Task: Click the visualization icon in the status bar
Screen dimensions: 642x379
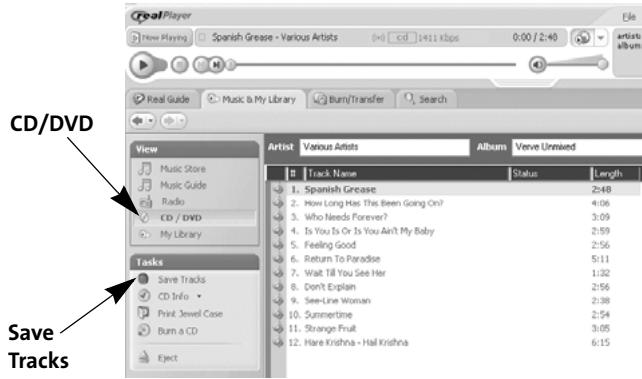Action: 583,38
